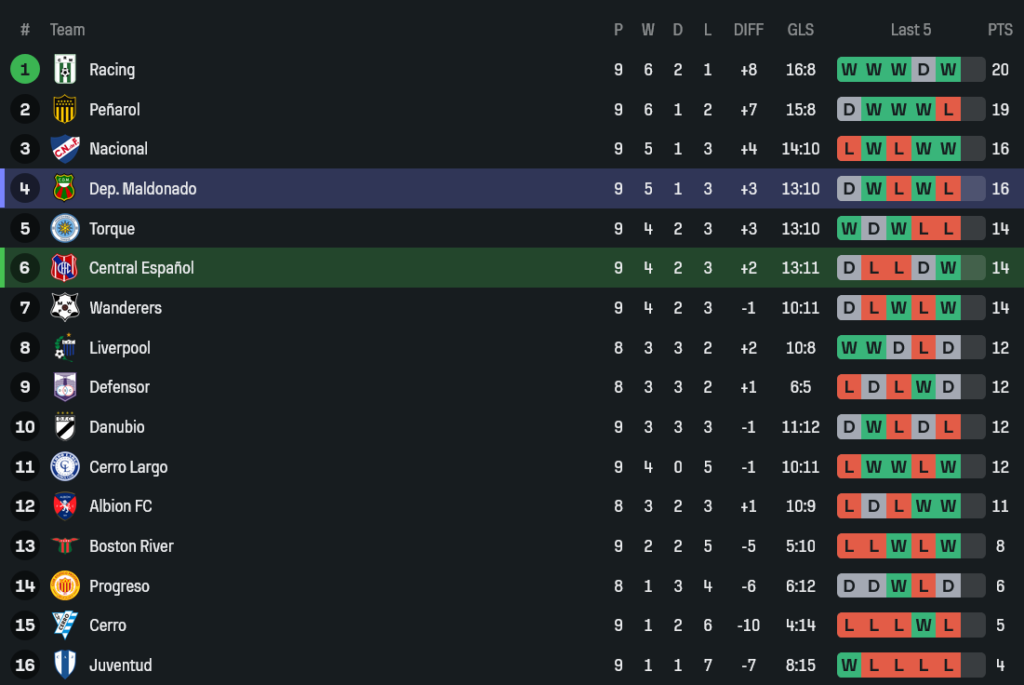Click Juventud's first W form box

click(849, 665)
